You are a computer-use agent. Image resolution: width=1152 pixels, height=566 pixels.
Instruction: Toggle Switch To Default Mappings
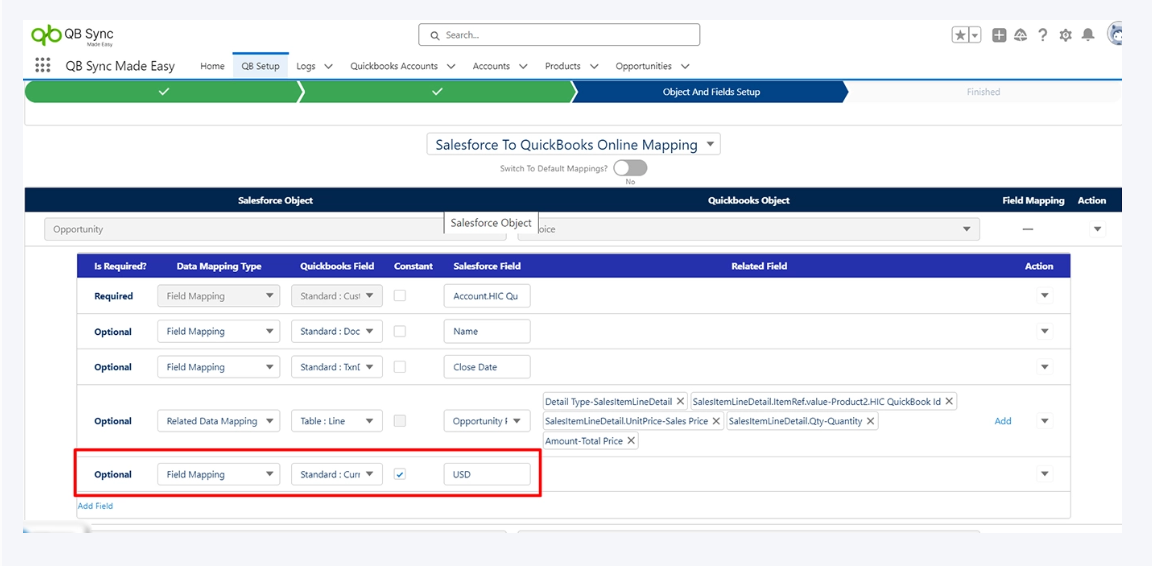click(630, 168)
